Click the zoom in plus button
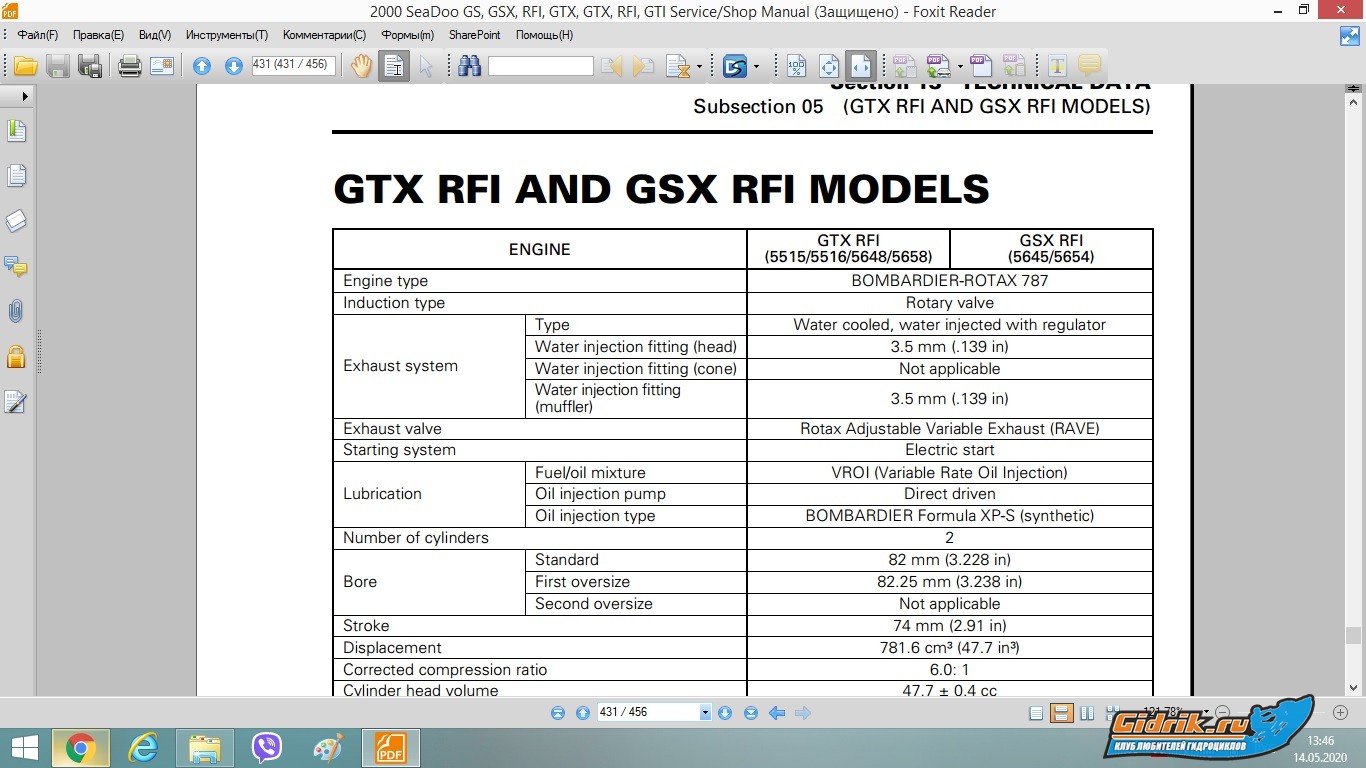1366x768 pixels. (x=1340, y=712)
